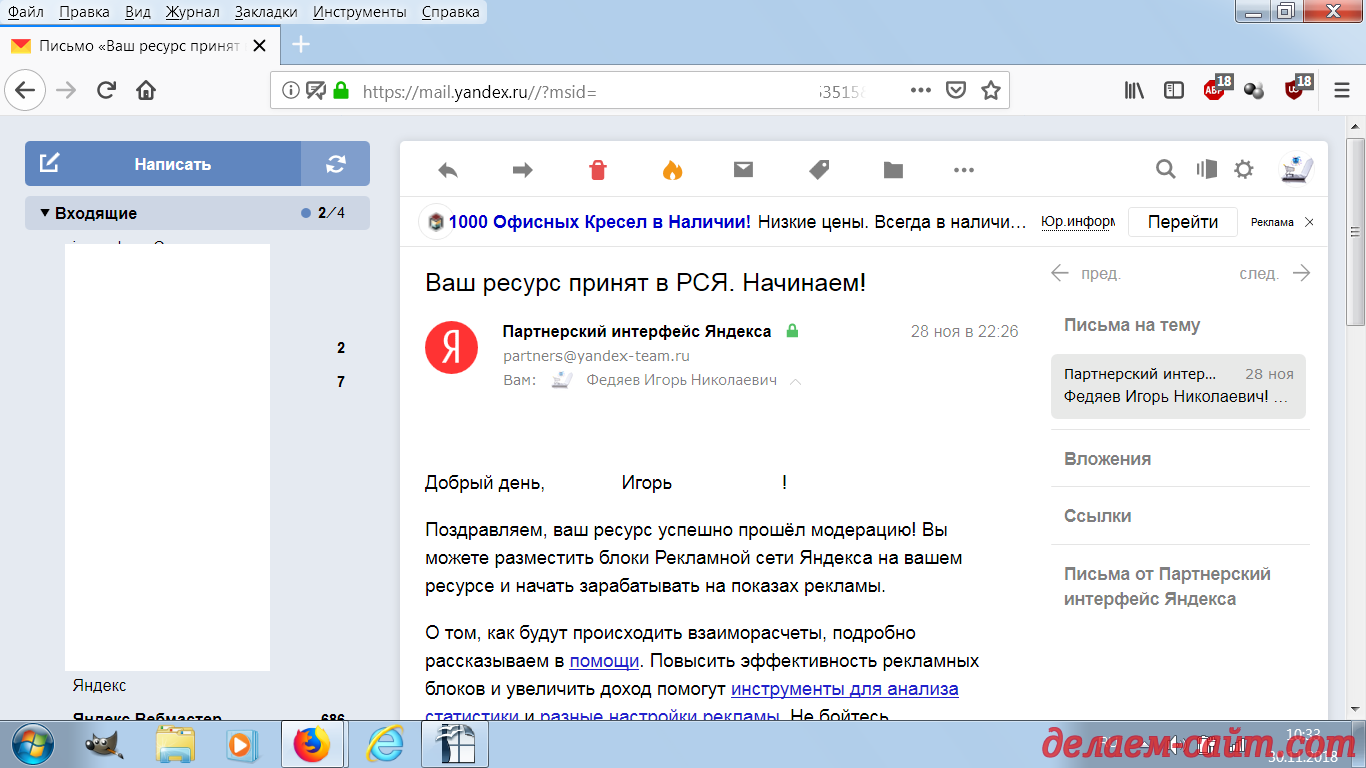The image size is (1366, 768).
Task: Expand the Ссылки section
Action: click(1097, 516)
